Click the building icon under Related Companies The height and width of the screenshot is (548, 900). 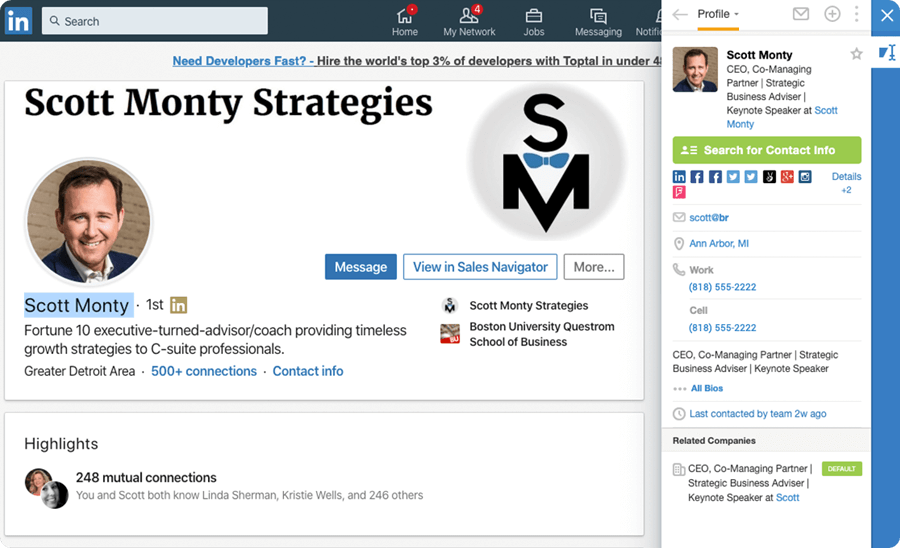[678, 469]
